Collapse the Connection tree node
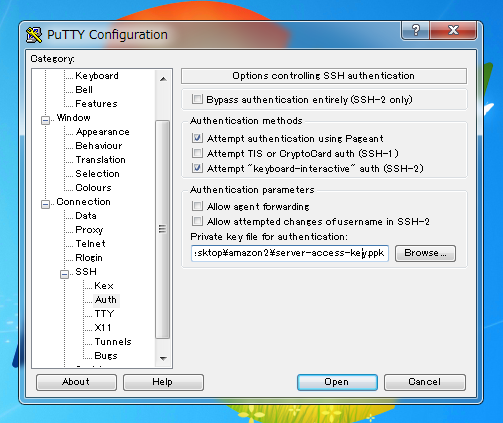This screenshot has width=503, height=423. tap(45, 204)
